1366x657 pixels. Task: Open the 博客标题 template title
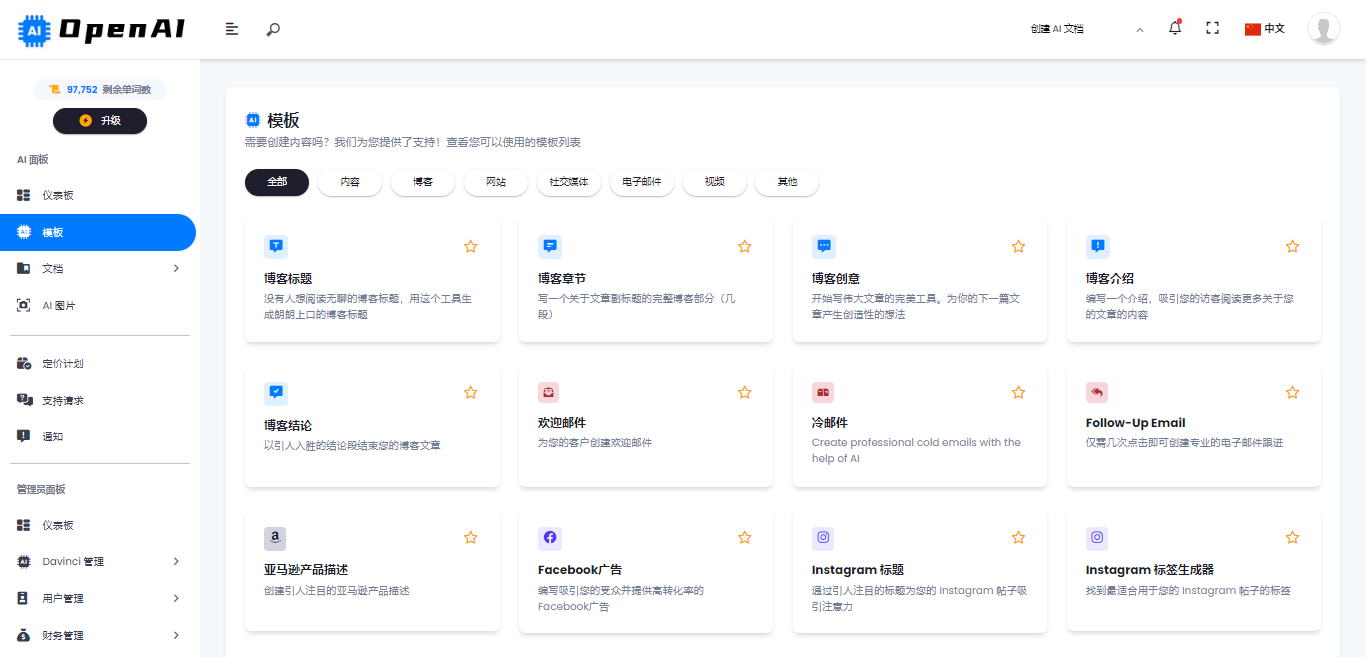288,278
